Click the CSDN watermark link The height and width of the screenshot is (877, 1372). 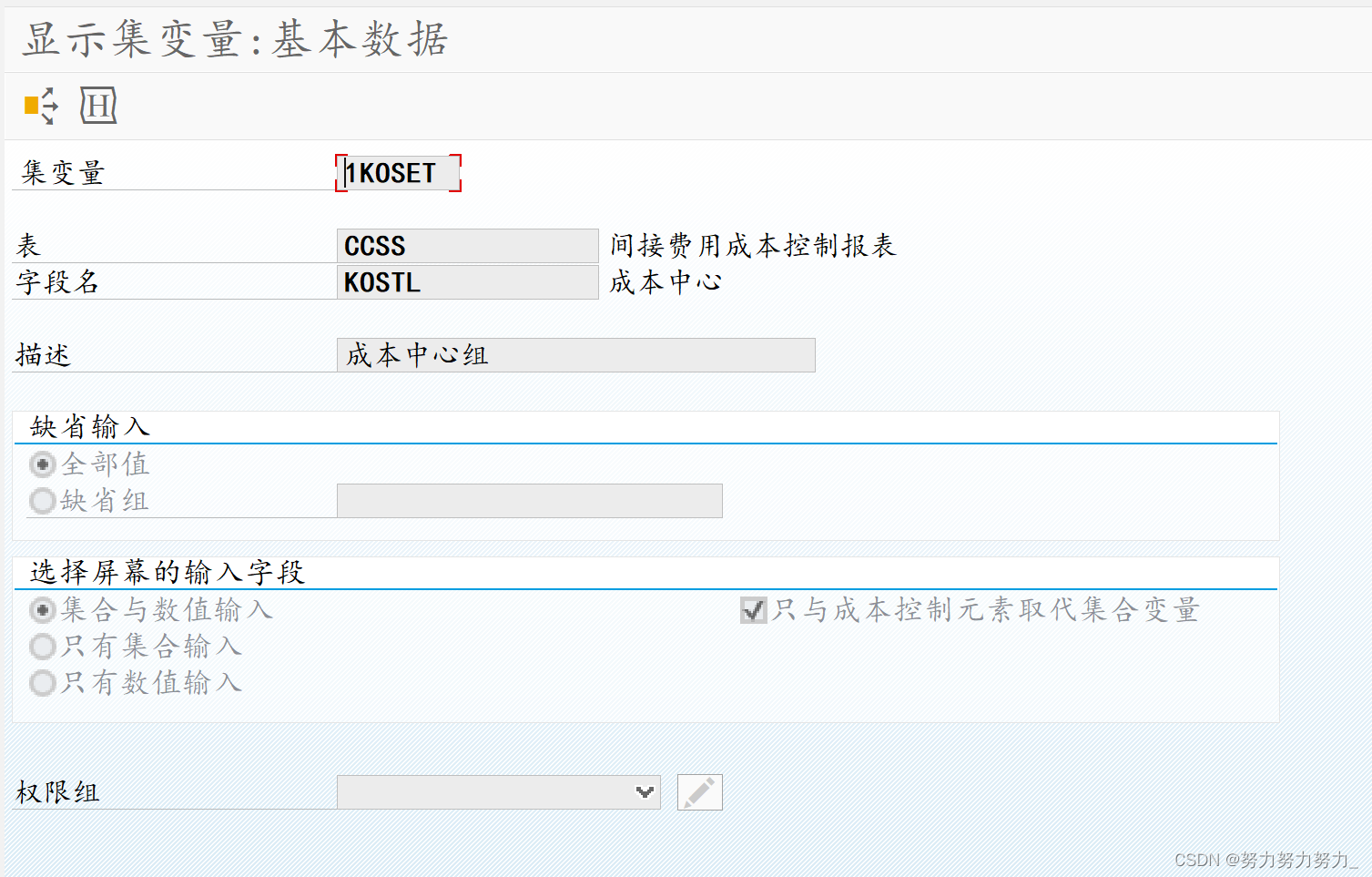1264,858
